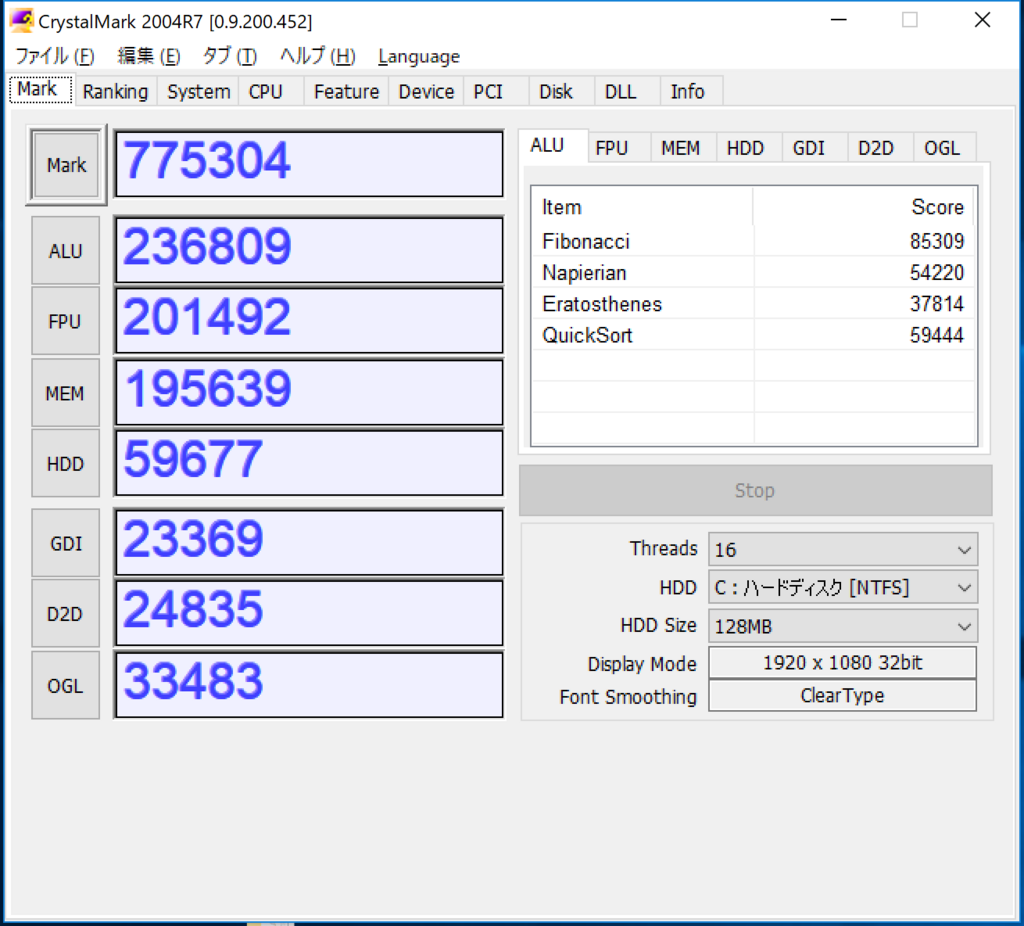Open the ヘルプ (H) menu

click(317, 56)
